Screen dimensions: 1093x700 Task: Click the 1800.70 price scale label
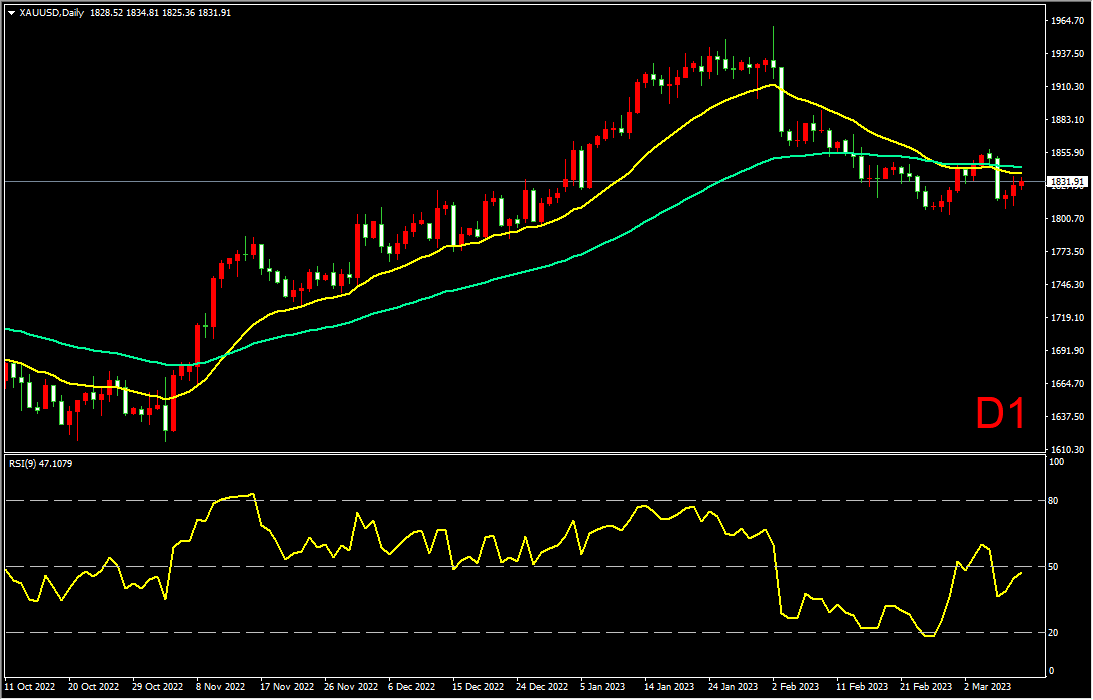1067,219
